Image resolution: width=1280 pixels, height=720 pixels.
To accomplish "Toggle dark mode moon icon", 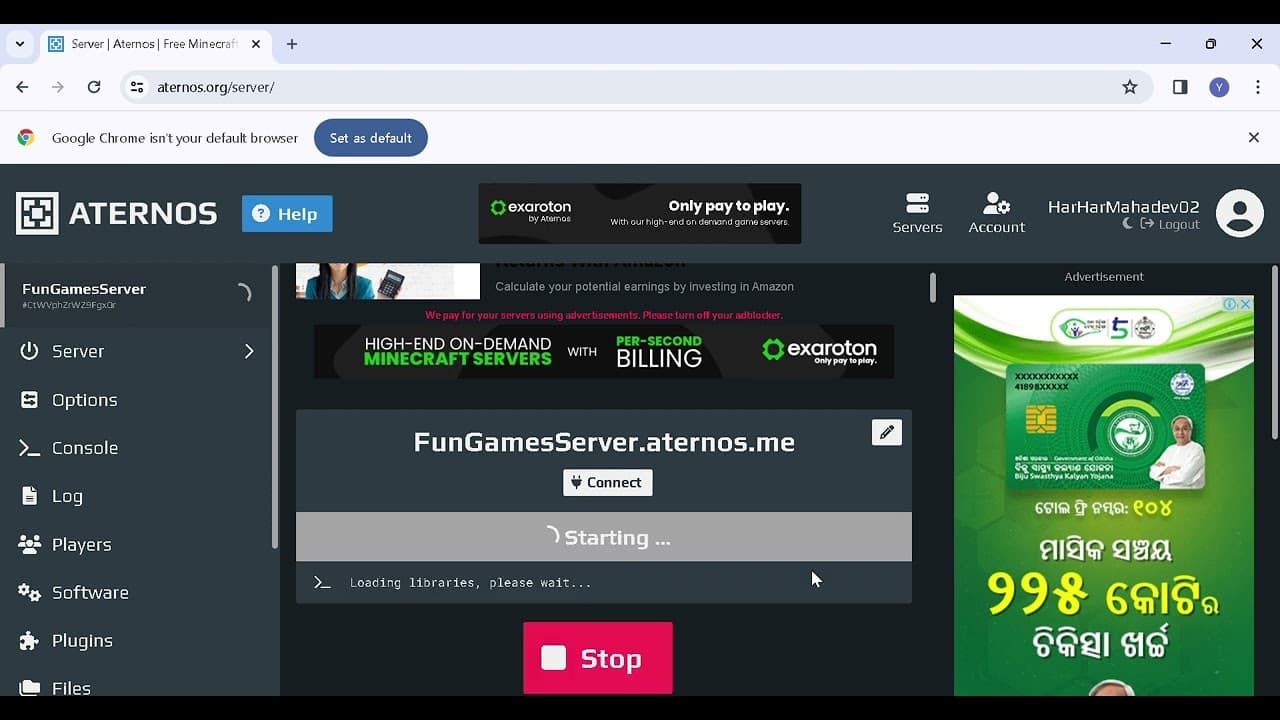I will [x=1127, y=224].
